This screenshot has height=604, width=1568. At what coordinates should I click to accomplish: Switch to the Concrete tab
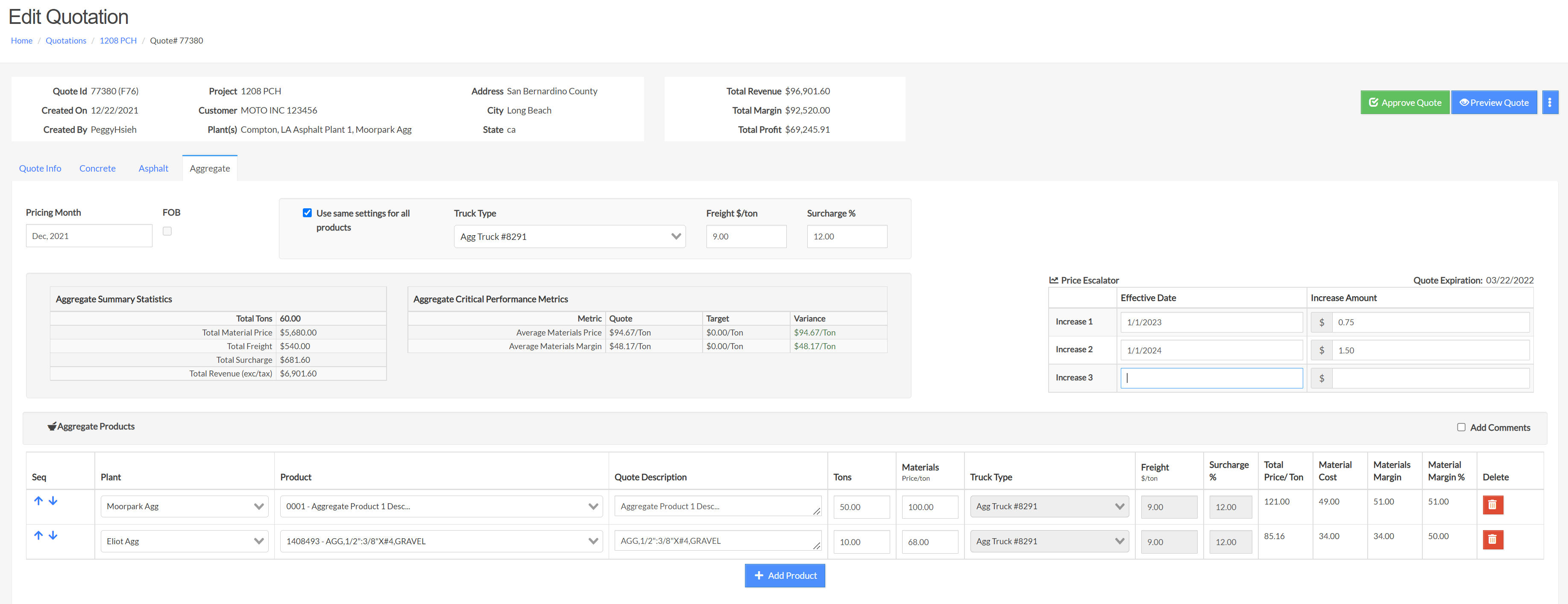[x=97, y=169]
